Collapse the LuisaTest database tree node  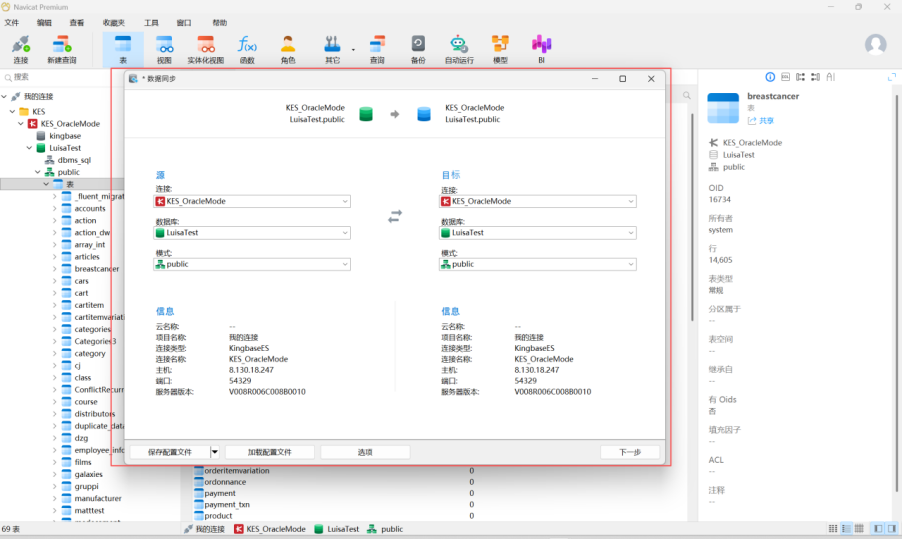[x=30, y=147]
